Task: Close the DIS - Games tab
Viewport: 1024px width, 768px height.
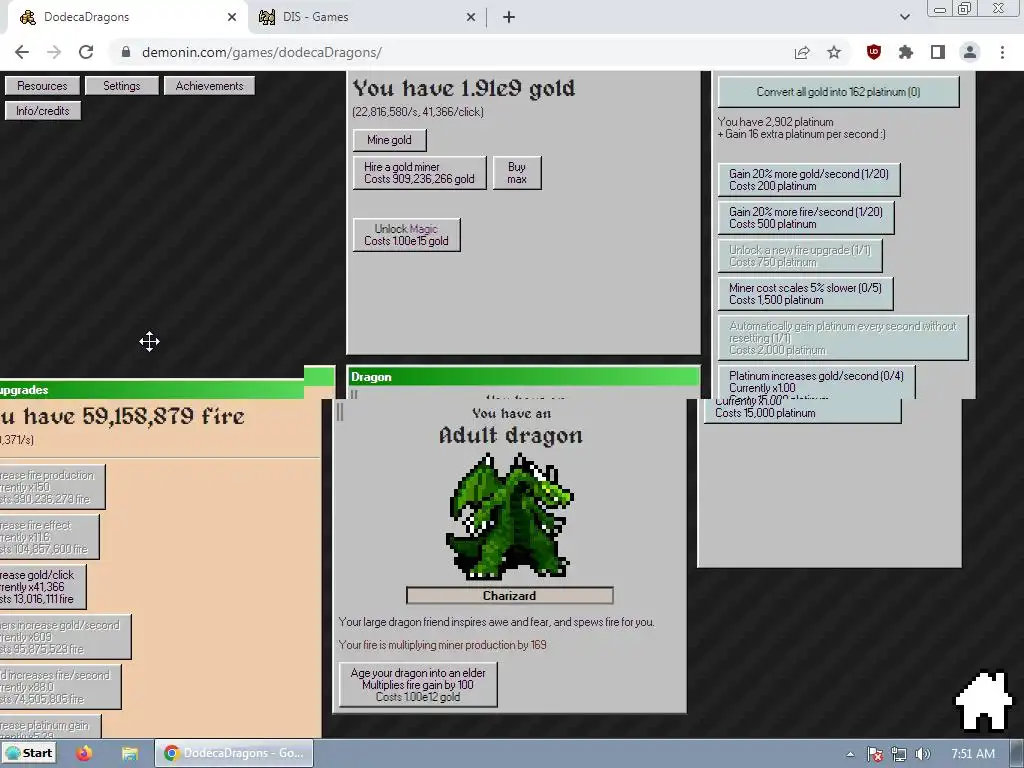Action: pos(471,17)
